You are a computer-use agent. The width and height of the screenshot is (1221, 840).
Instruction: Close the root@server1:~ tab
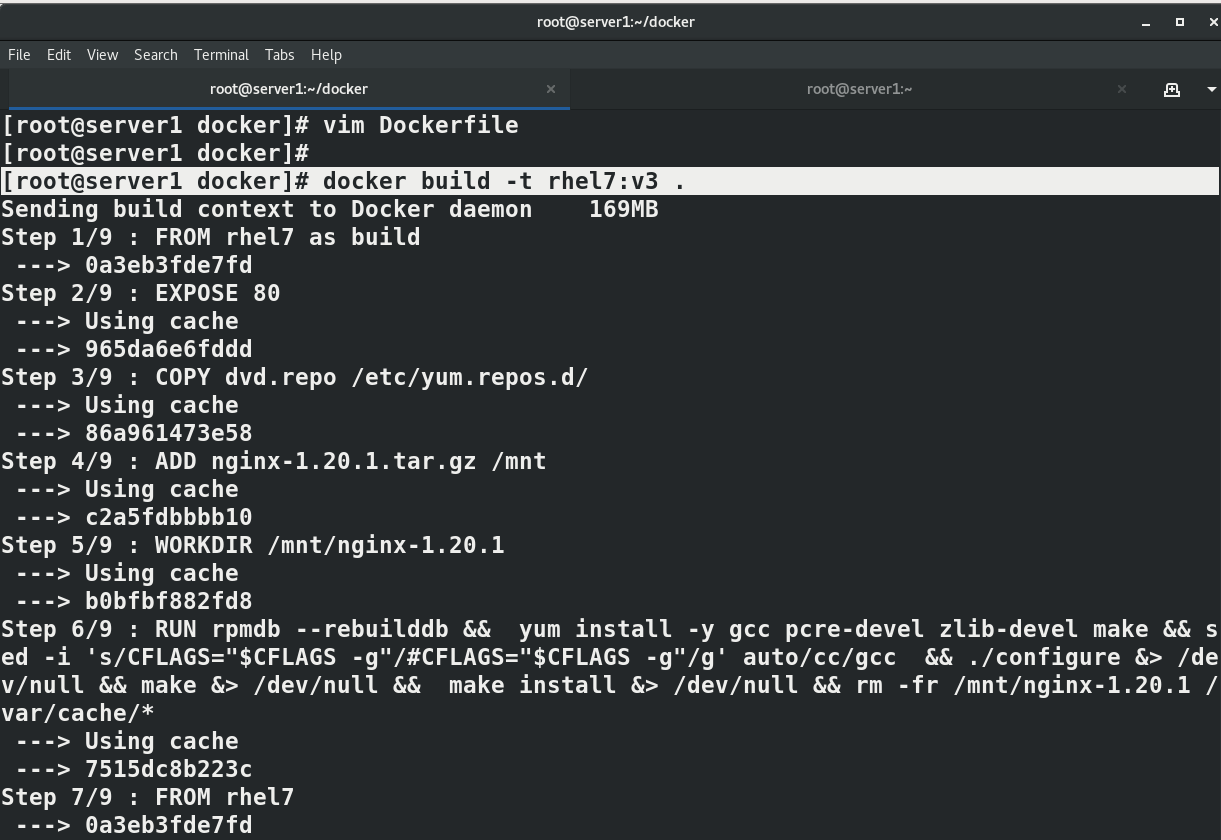(x=1122, y=89)
